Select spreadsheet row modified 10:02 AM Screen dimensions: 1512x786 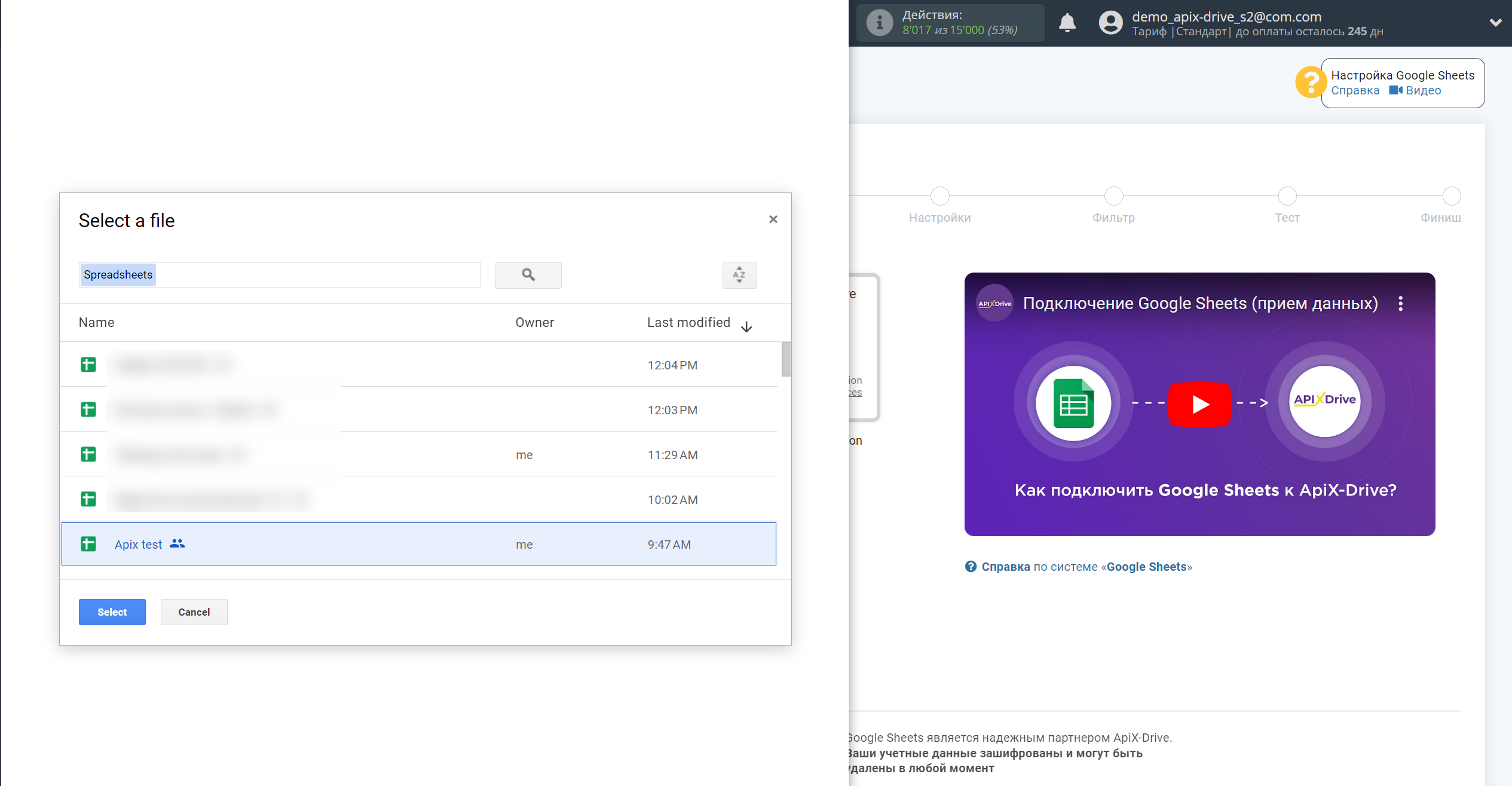click(418, 499)
